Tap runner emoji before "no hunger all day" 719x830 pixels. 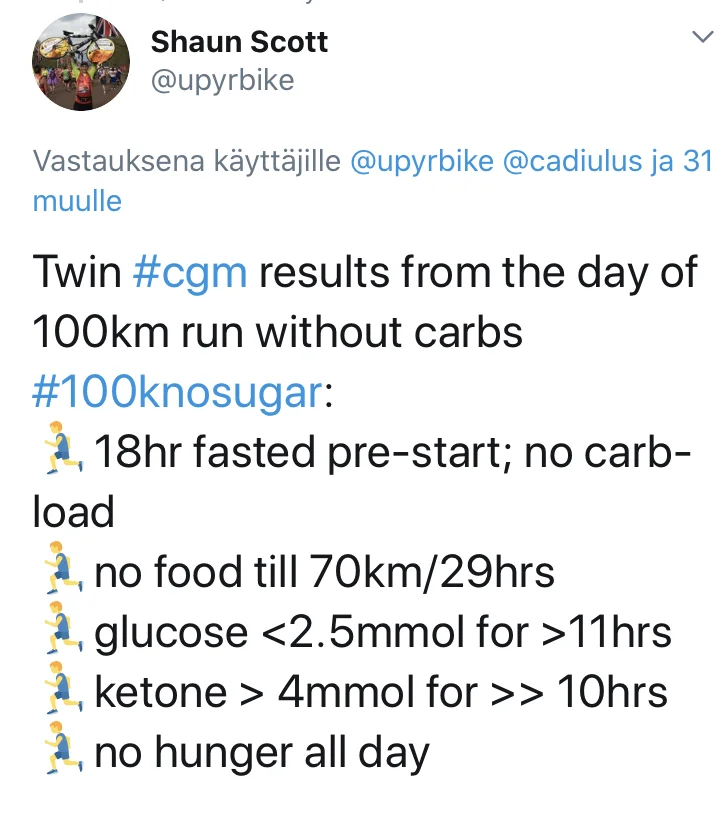coord(58,752)
